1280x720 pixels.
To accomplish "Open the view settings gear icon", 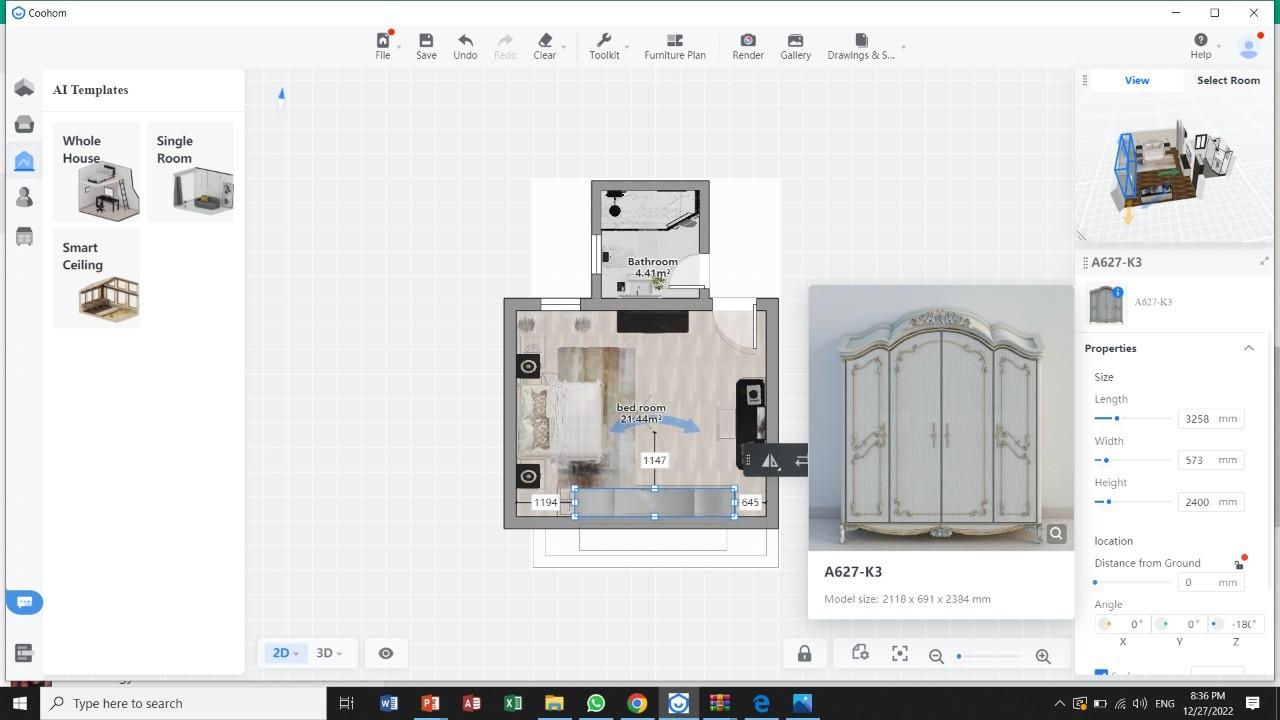I will [860, 654].
